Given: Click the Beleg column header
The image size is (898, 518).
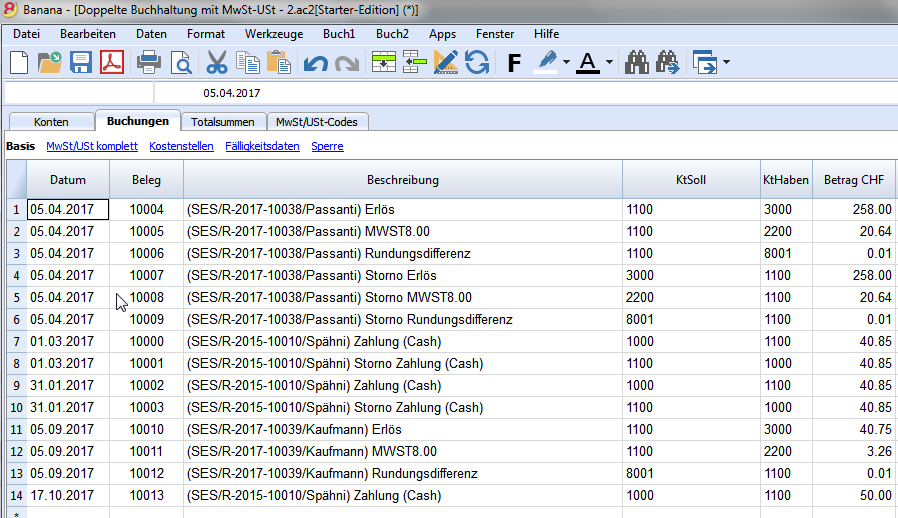Looking at the screenshot, I should click(146, 179).
